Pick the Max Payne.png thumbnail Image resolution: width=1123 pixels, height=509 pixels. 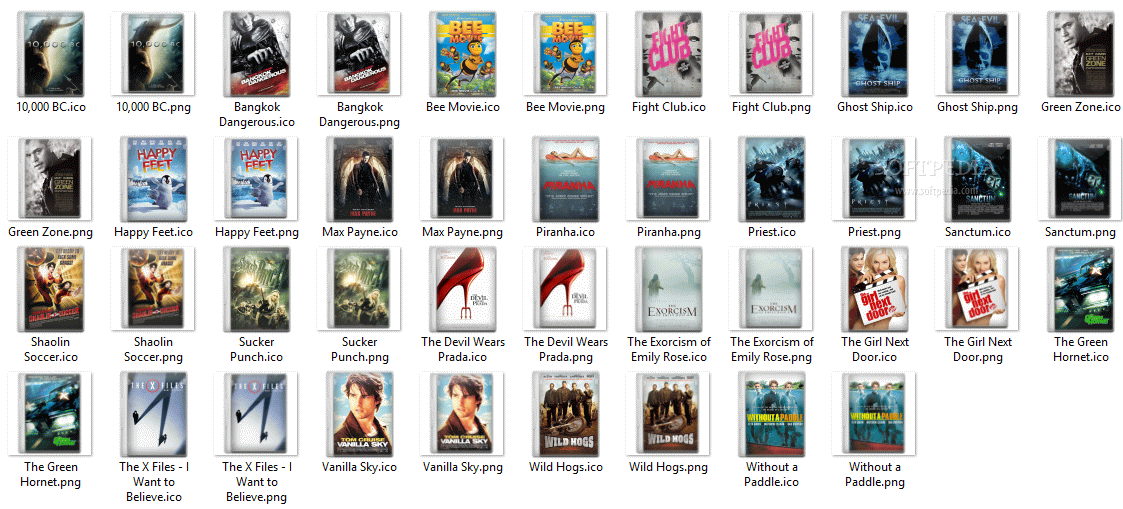pos(462,179)
